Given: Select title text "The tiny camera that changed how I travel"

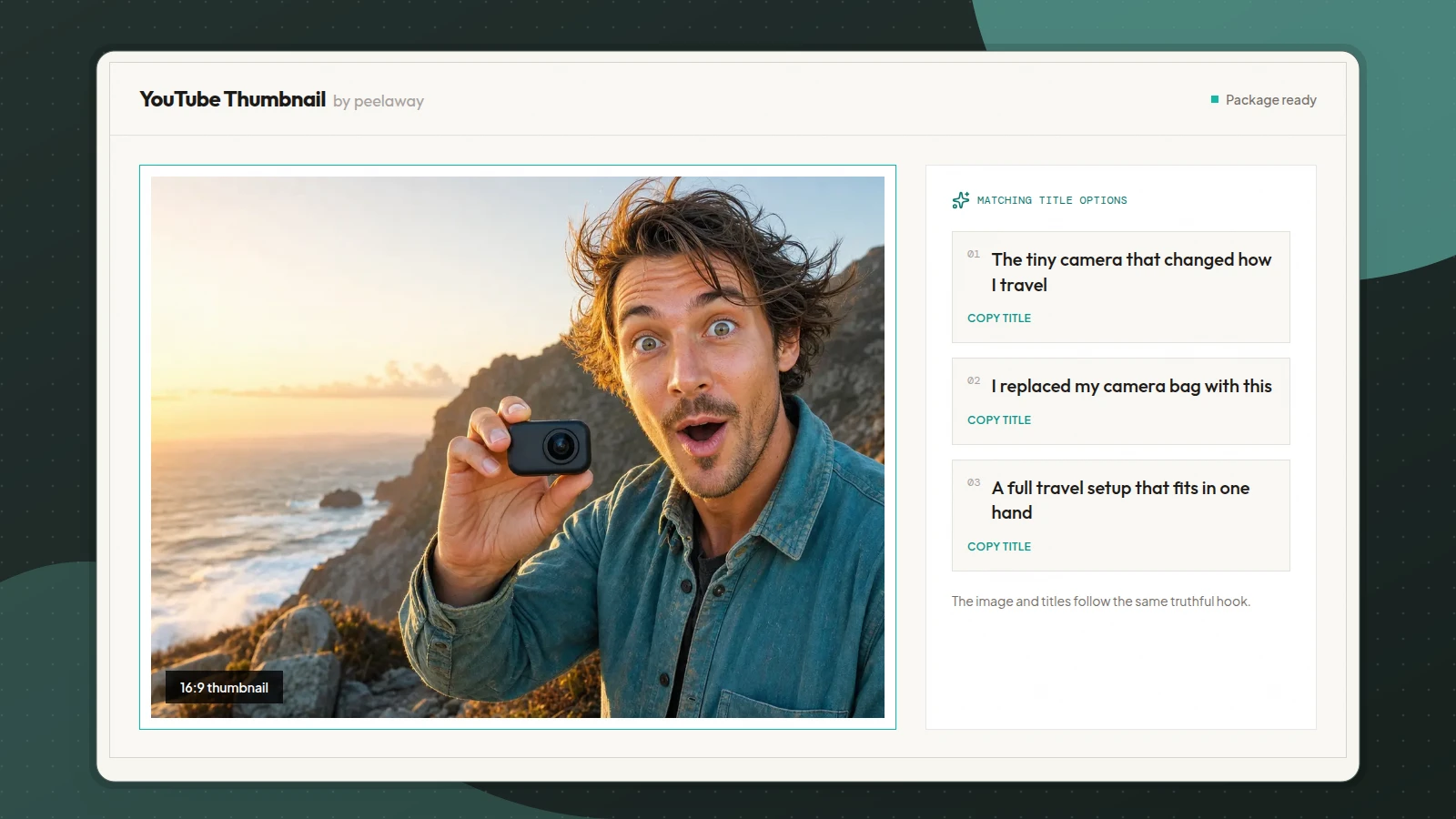Looking at the screenshot, I should [x=1131, y=272].
